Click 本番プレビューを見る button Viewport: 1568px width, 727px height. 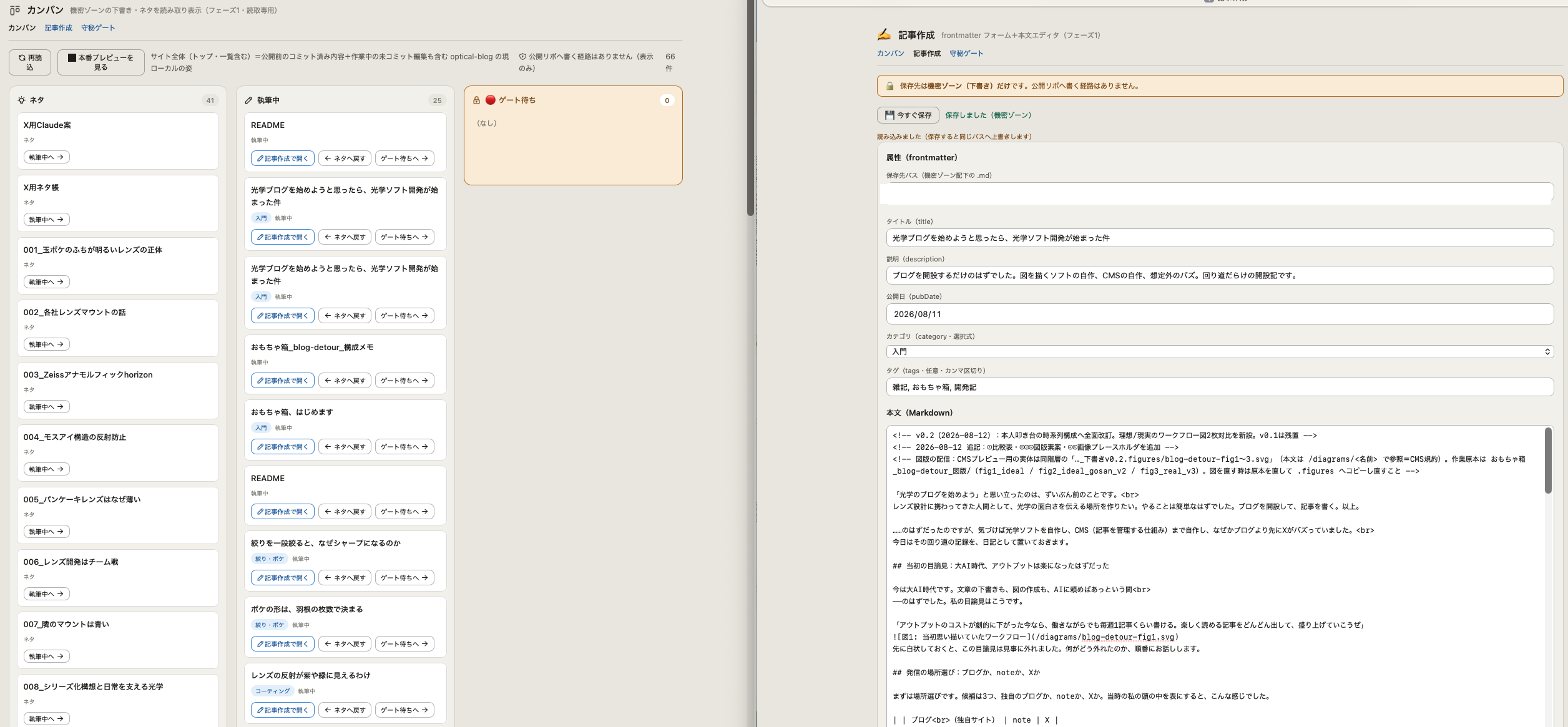(101, 62)
